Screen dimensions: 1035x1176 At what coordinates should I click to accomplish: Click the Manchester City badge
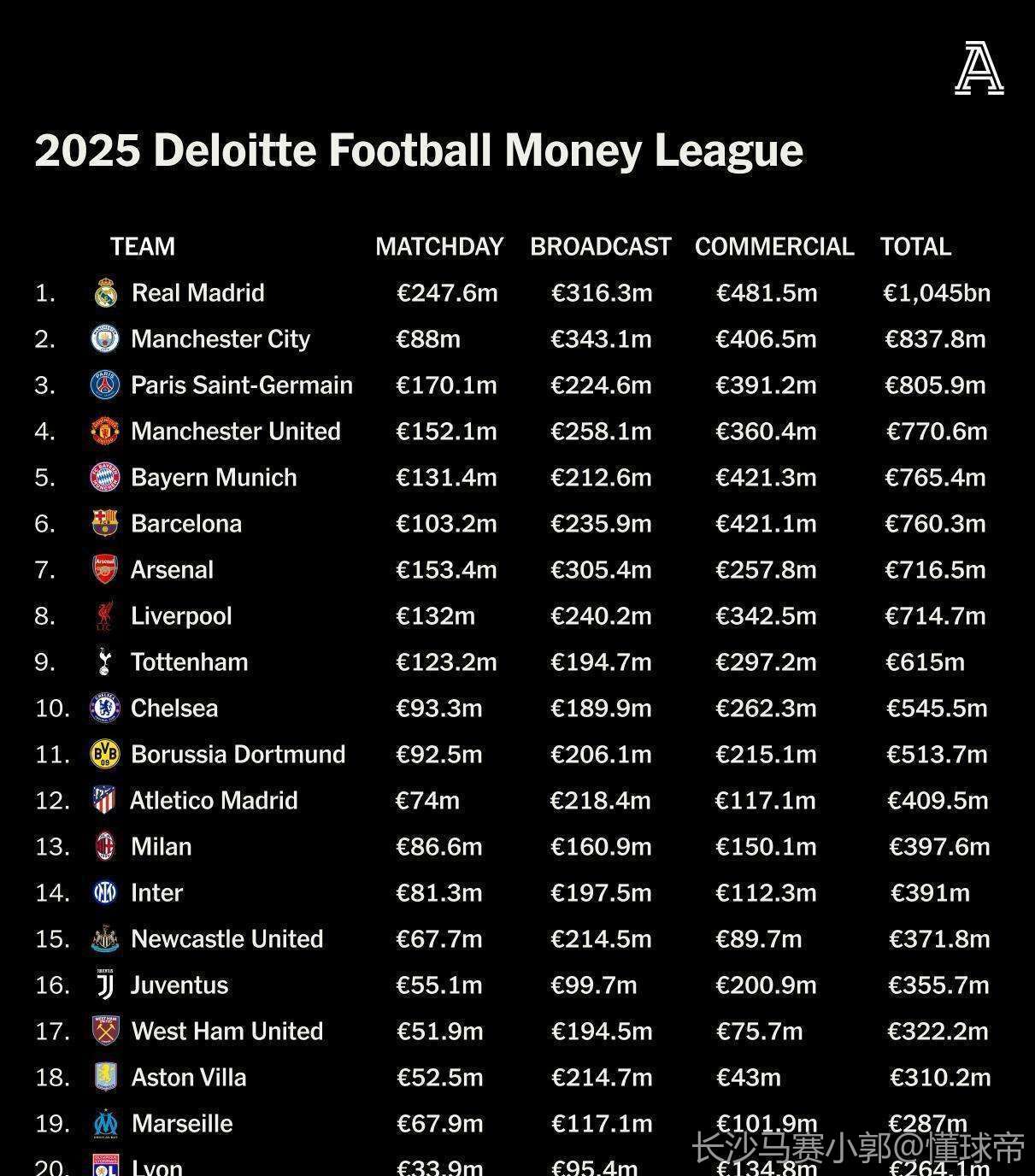(105, 339)
